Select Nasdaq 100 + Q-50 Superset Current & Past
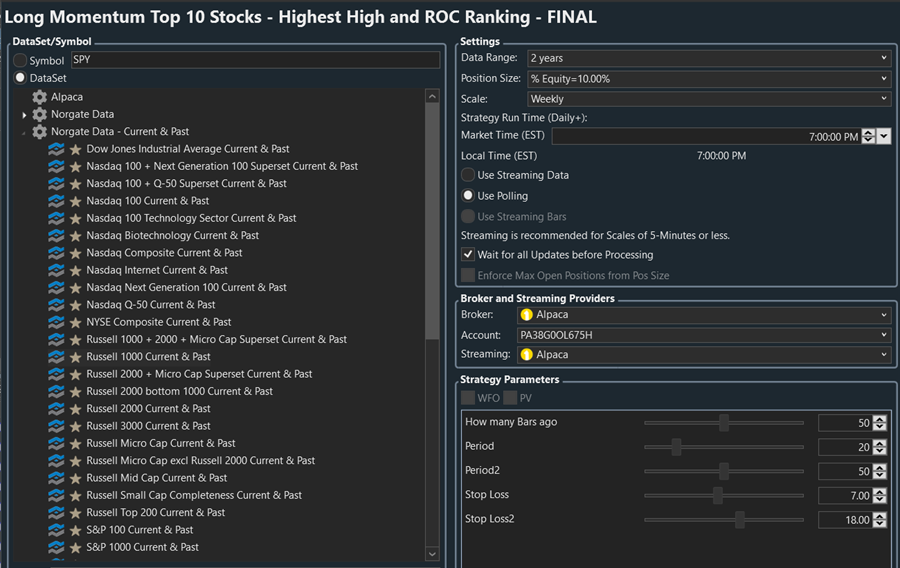Screen dimensions: 900x568 point(186,184)
